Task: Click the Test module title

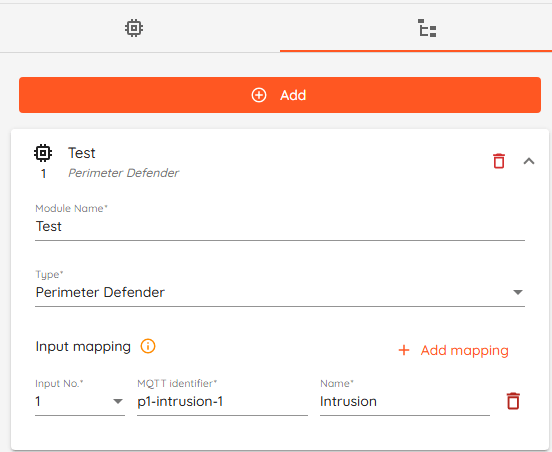Action: click(82, 153)
